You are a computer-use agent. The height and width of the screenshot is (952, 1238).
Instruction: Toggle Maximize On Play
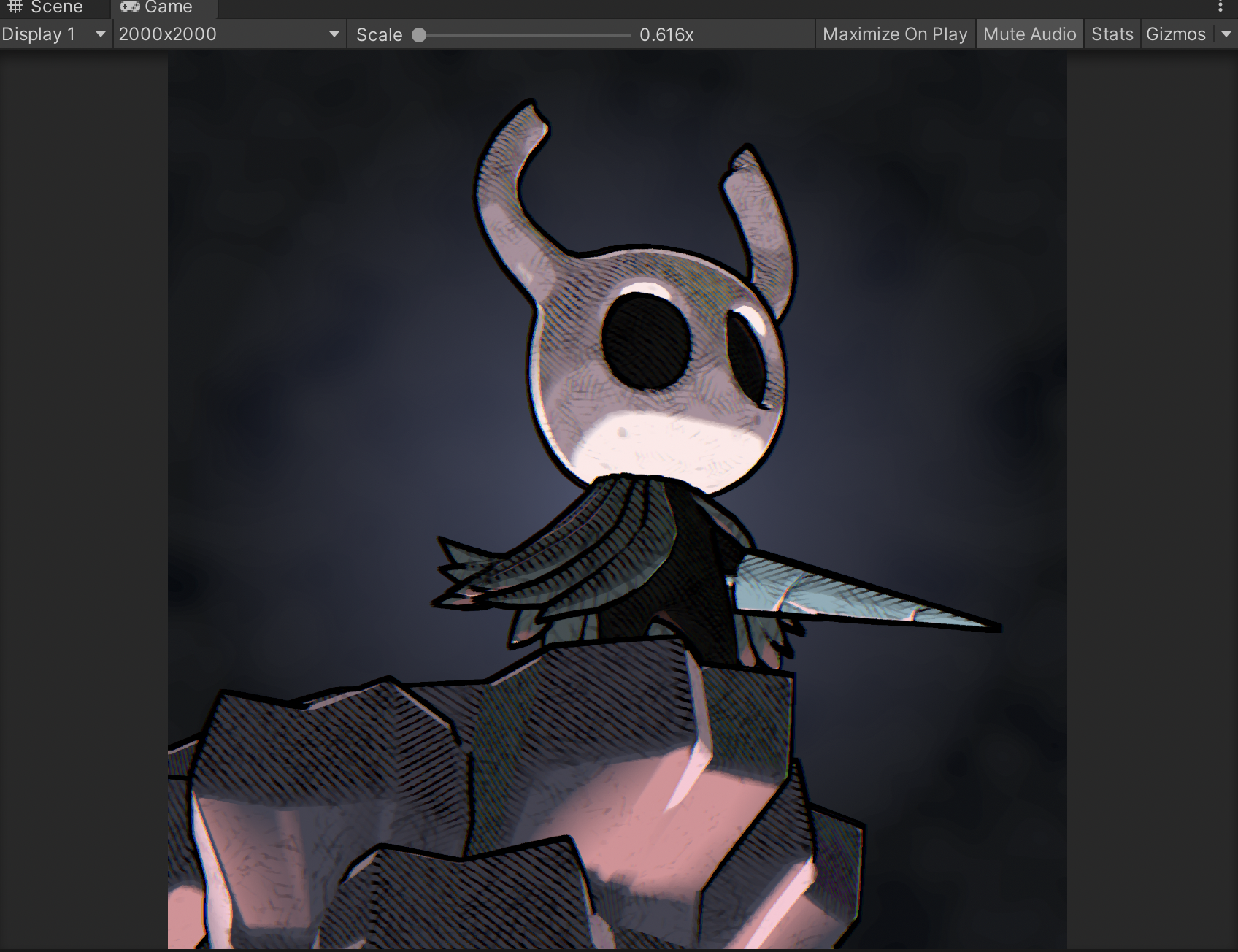point(895,34)
